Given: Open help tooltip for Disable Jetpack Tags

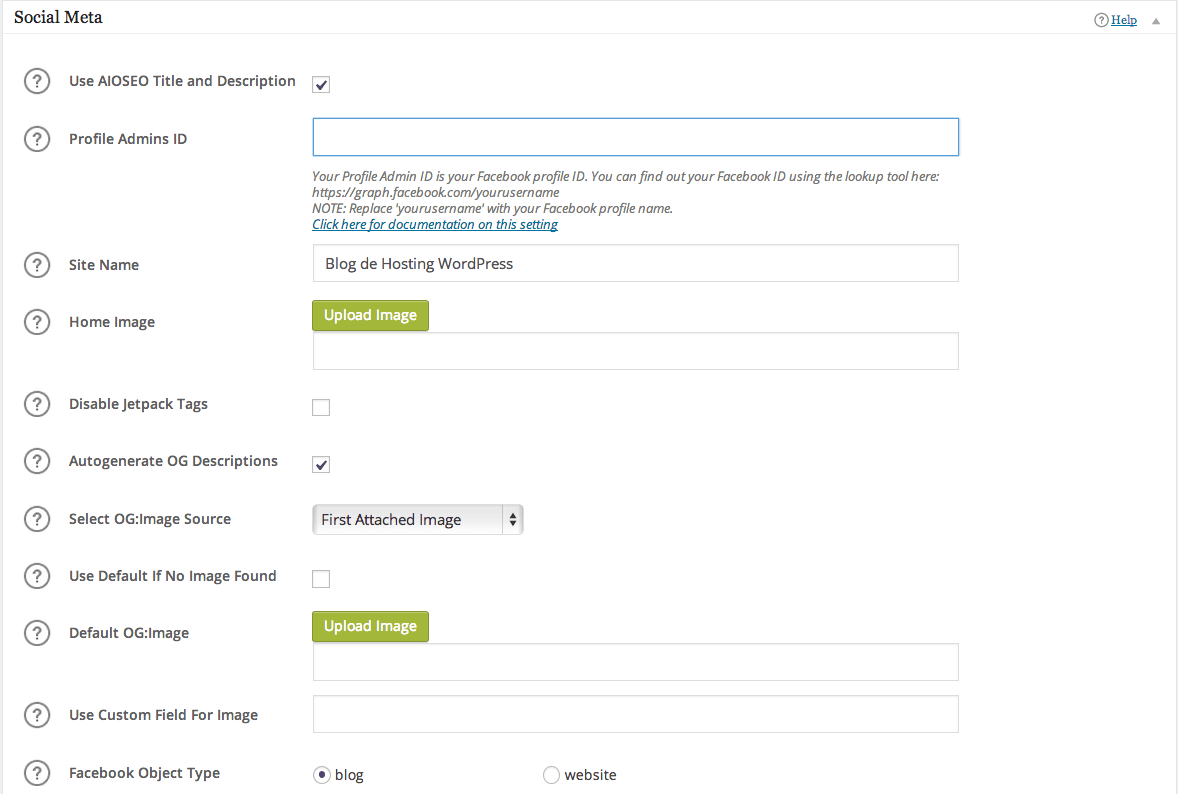Looking at the screenshot, I should [37, 404].
